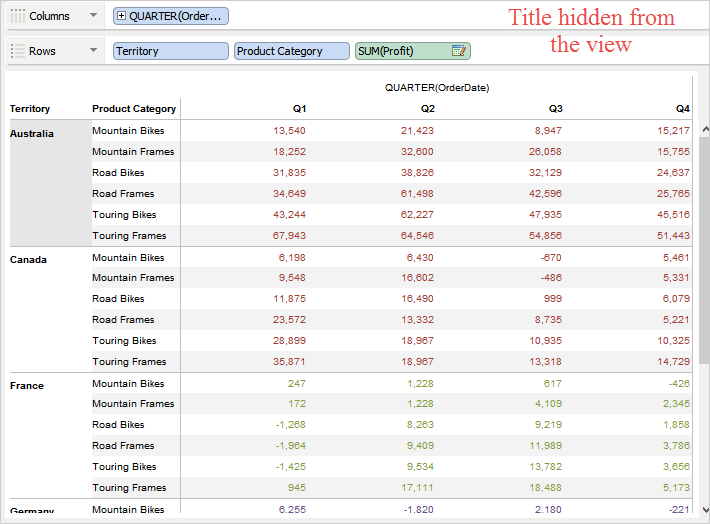This screenshot has width=710, height=524.
Task: Select Australia Mountain Bikes row label
Action: (x=128, y=130)
